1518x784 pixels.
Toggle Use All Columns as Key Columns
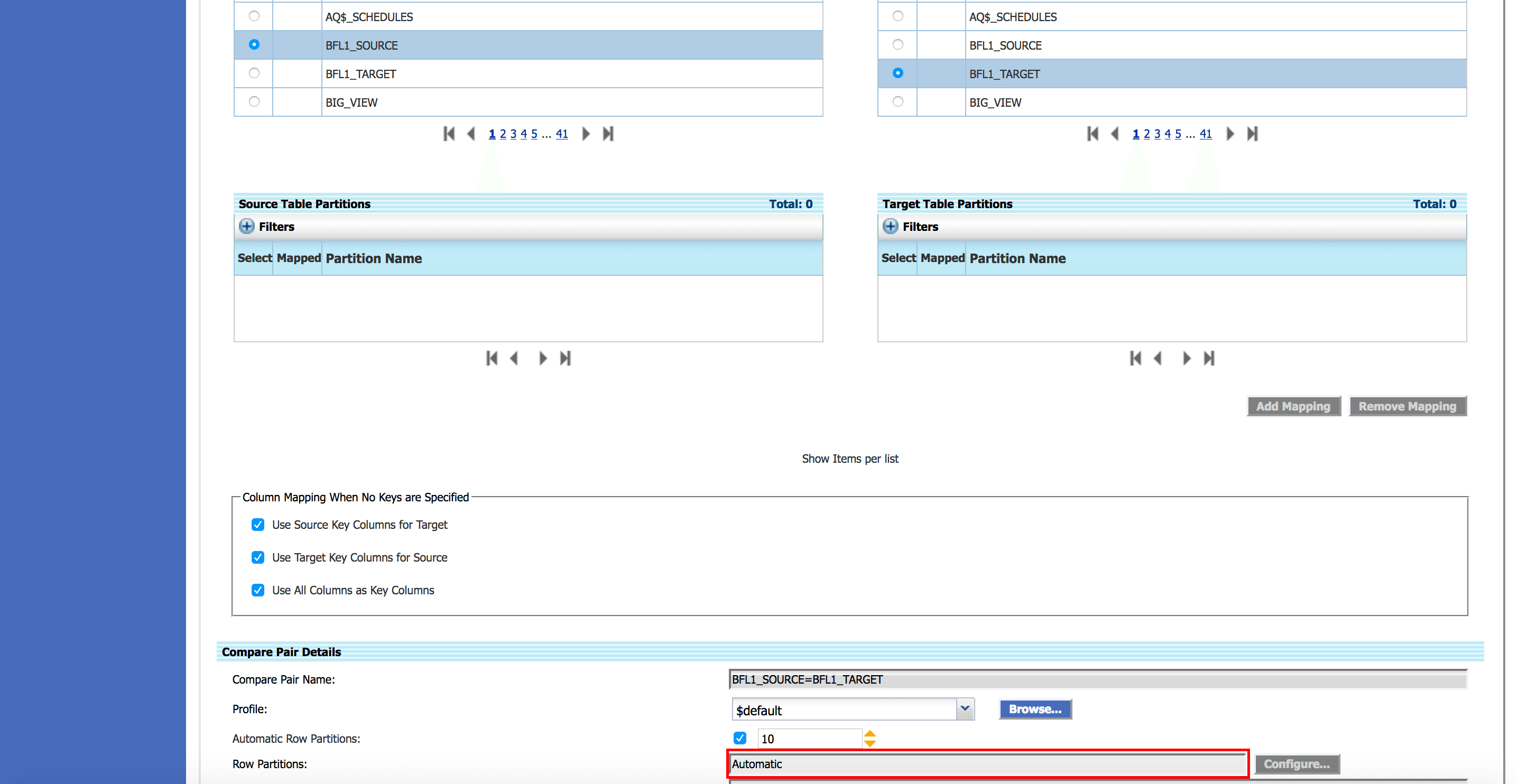[x=257, y=590]
